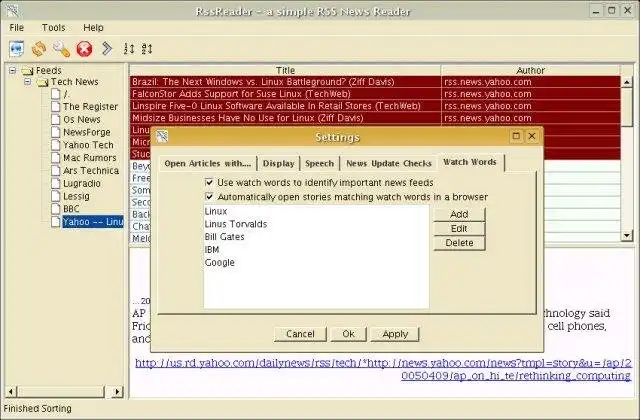Screen dimensions: 640x420
Task: Click Edit watch word button
Action: pyautogui.click(x=459, y=229)
